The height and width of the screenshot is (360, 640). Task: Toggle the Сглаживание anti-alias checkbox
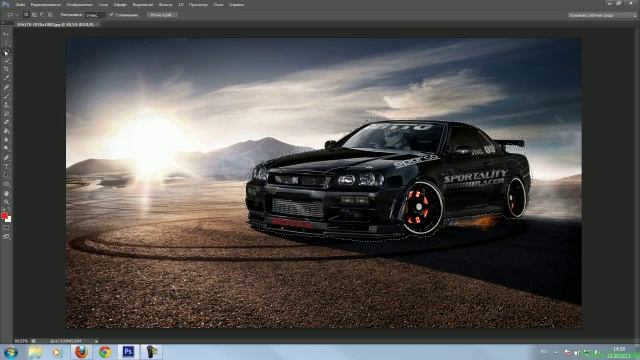(x=111, y=15)
